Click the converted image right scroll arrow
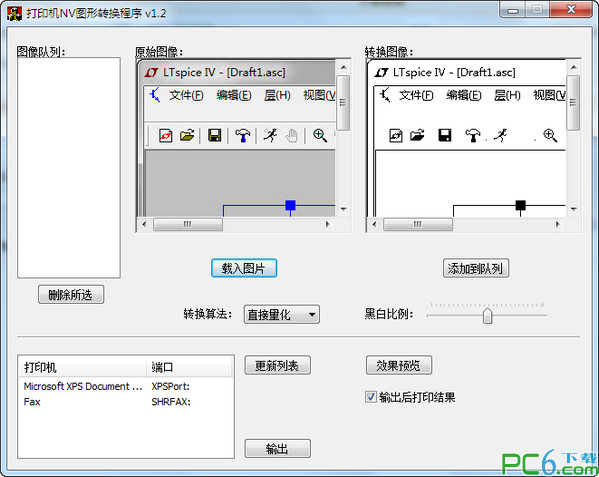599x477 pixels. (558, 224)
